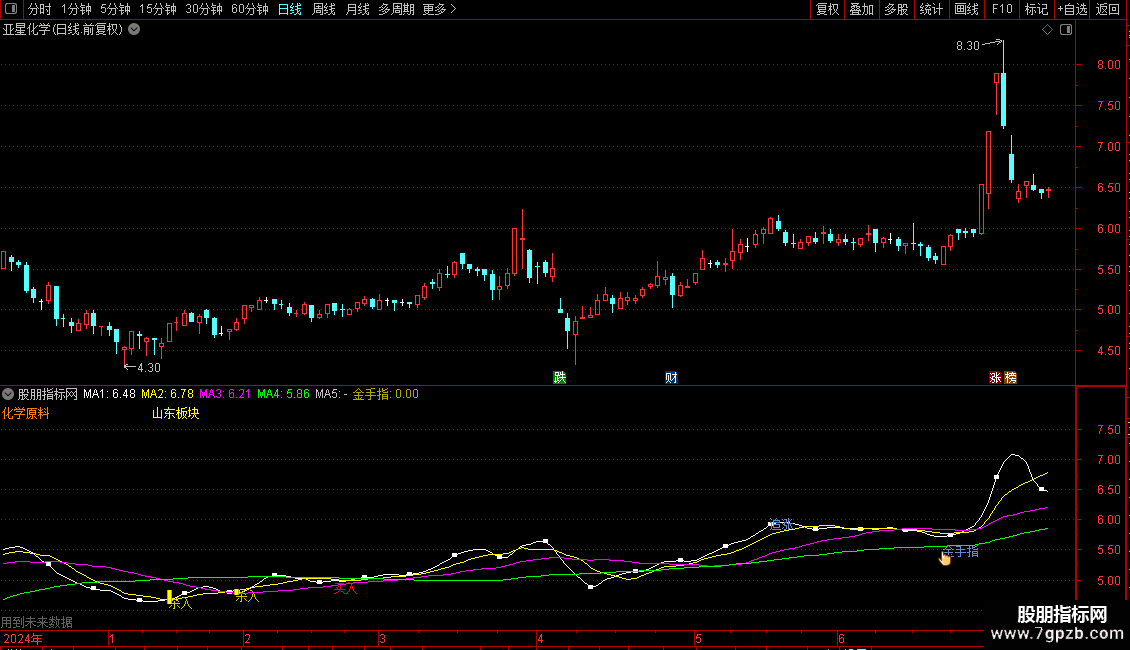Select the 15分钟 period
This screenshot has height=650, width=1130.
(x=158, y=9)
